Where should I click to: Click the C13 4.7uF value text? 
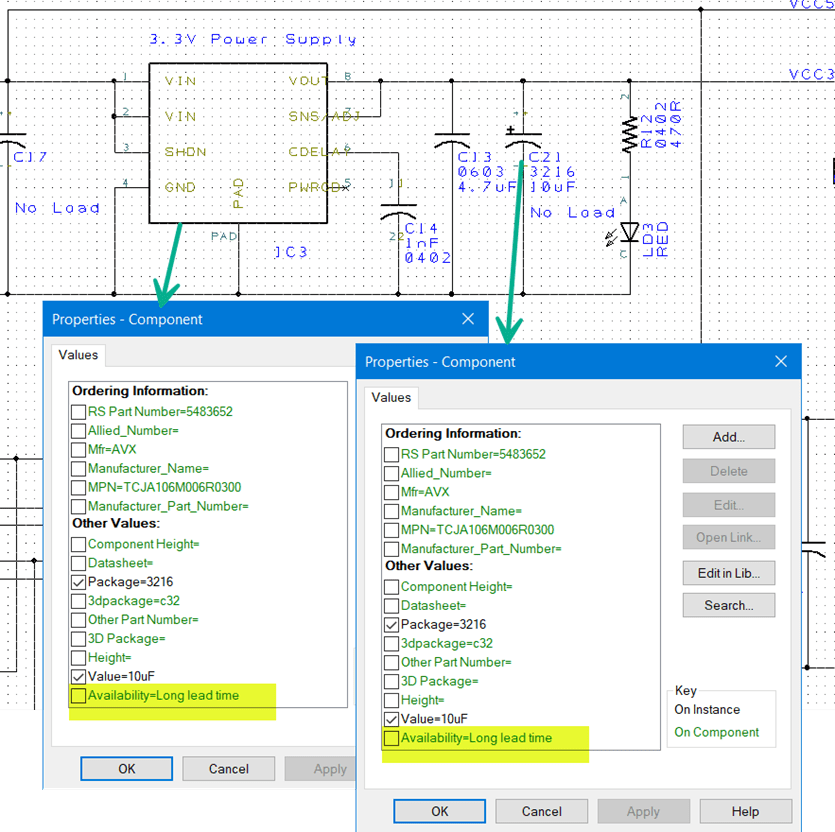tap(487, 187)
